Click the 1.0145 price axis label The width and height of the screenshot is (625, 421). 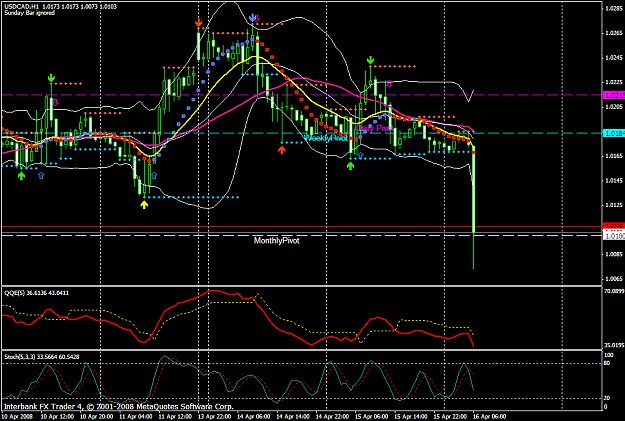pyautogui.click(x=614, y=180)
